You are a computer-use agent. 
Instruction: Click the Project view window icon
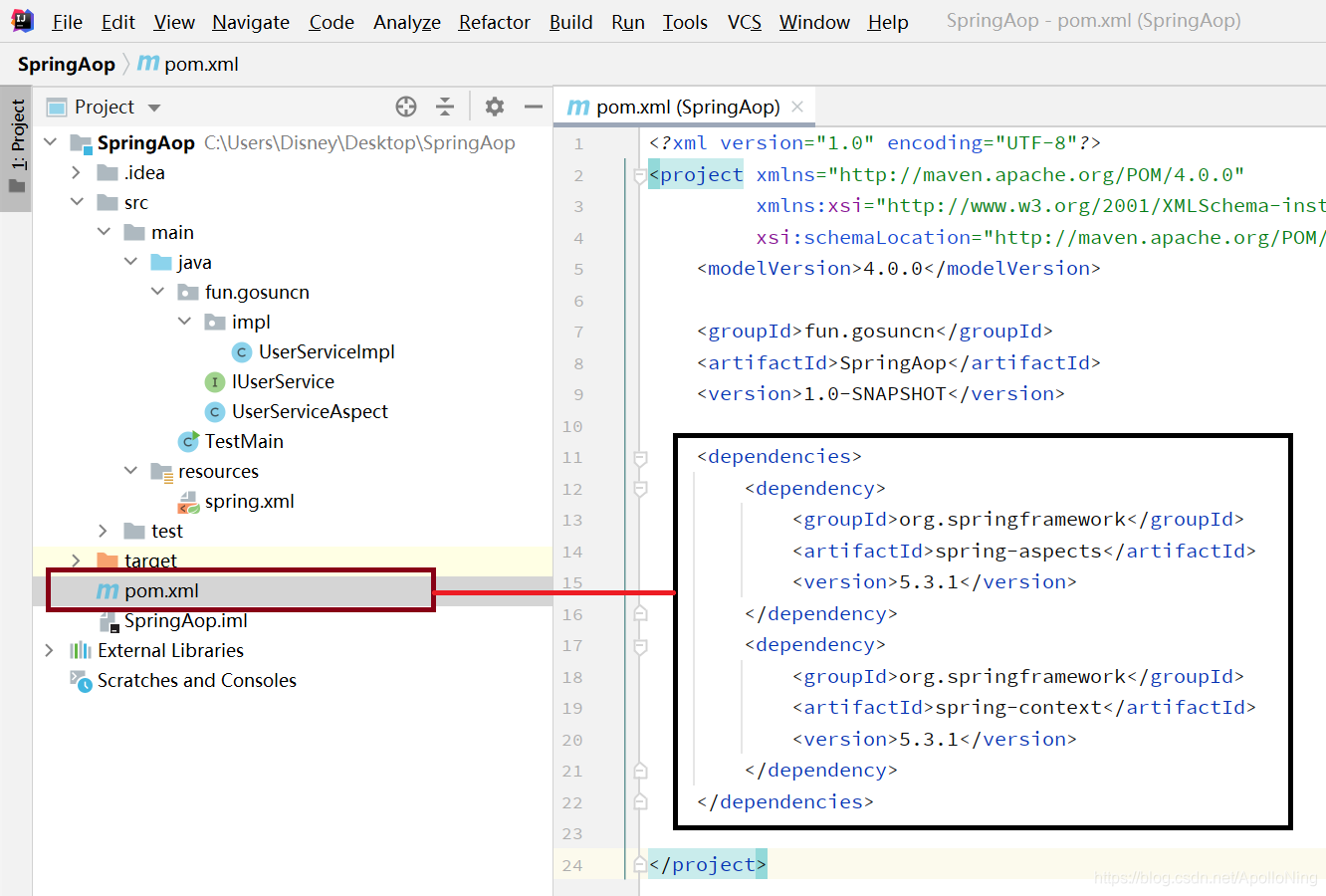[x=57, y=107]
